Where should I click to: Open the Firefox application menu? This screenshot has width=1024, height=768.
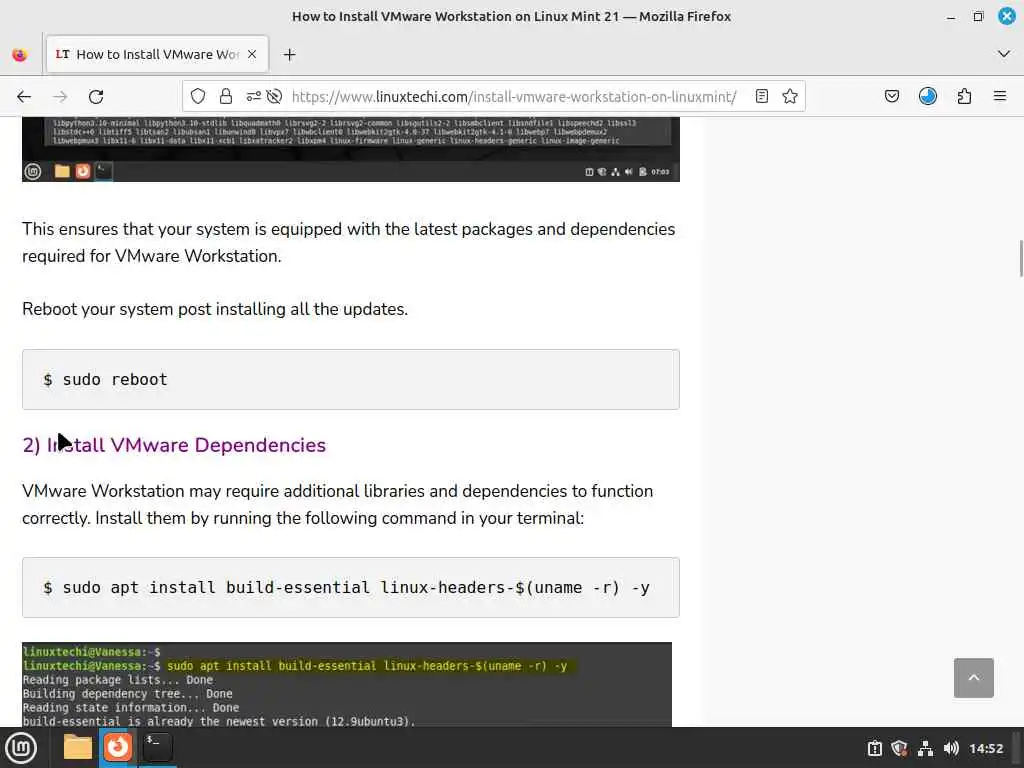1000,97
